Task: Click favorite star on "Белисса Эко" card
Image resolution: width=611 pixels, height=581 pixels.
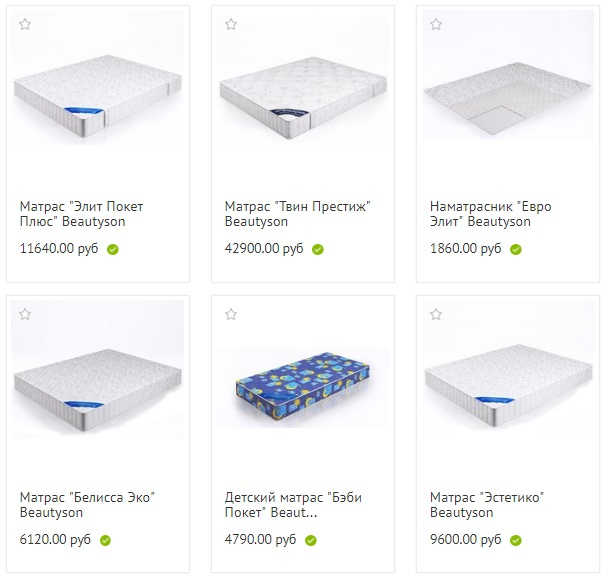Action: (x=25, y=314)
